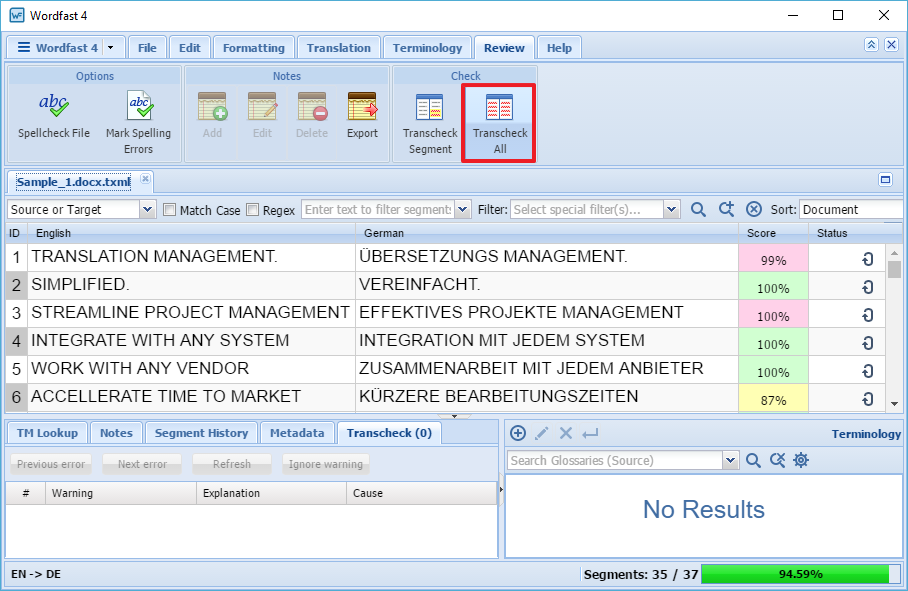This screenshot has width=908, height=591.
Task: Click the Add note button
Action: click(x=212, y=116)
